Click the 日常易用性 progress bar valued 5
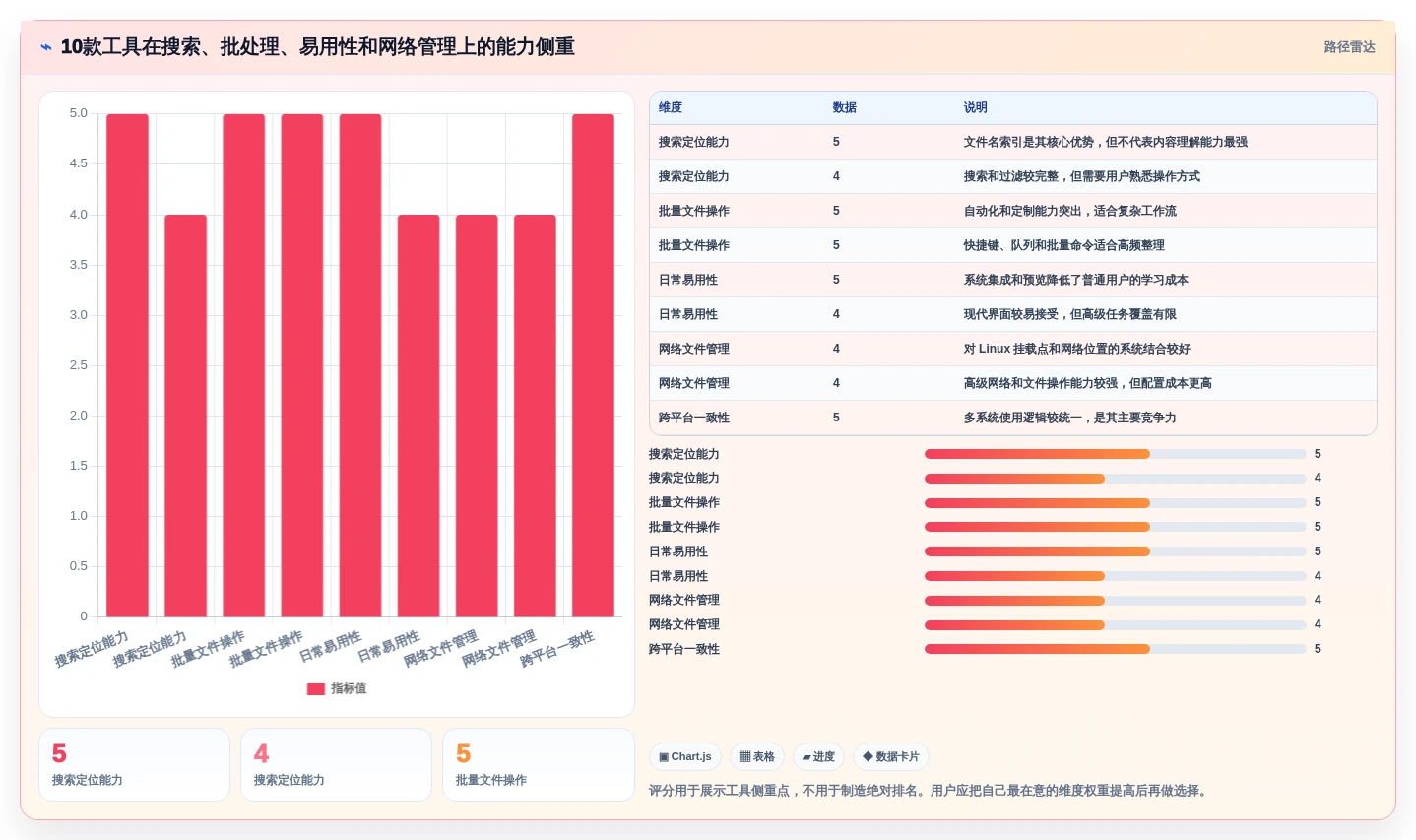This screenshot has width=1416, height=840. [x=1115, y=551]
